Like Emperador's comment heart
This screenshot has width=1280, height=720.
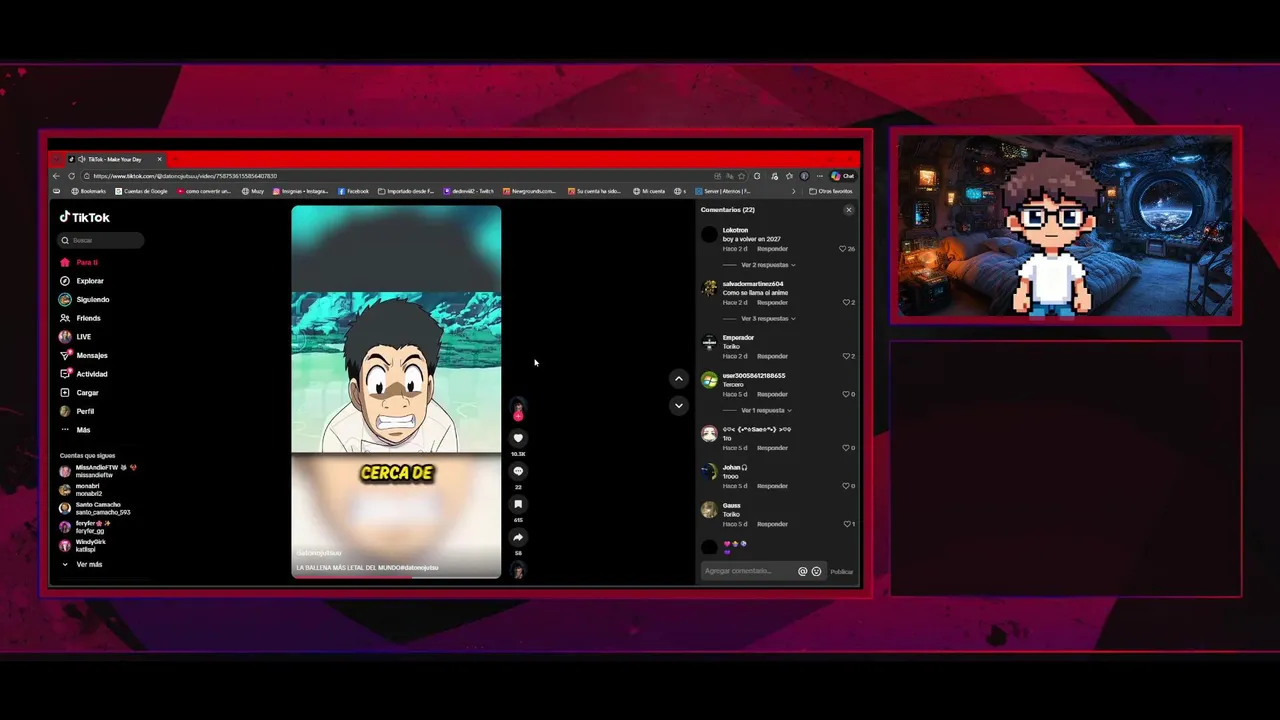pyautogui.click(x=846, y=356)
